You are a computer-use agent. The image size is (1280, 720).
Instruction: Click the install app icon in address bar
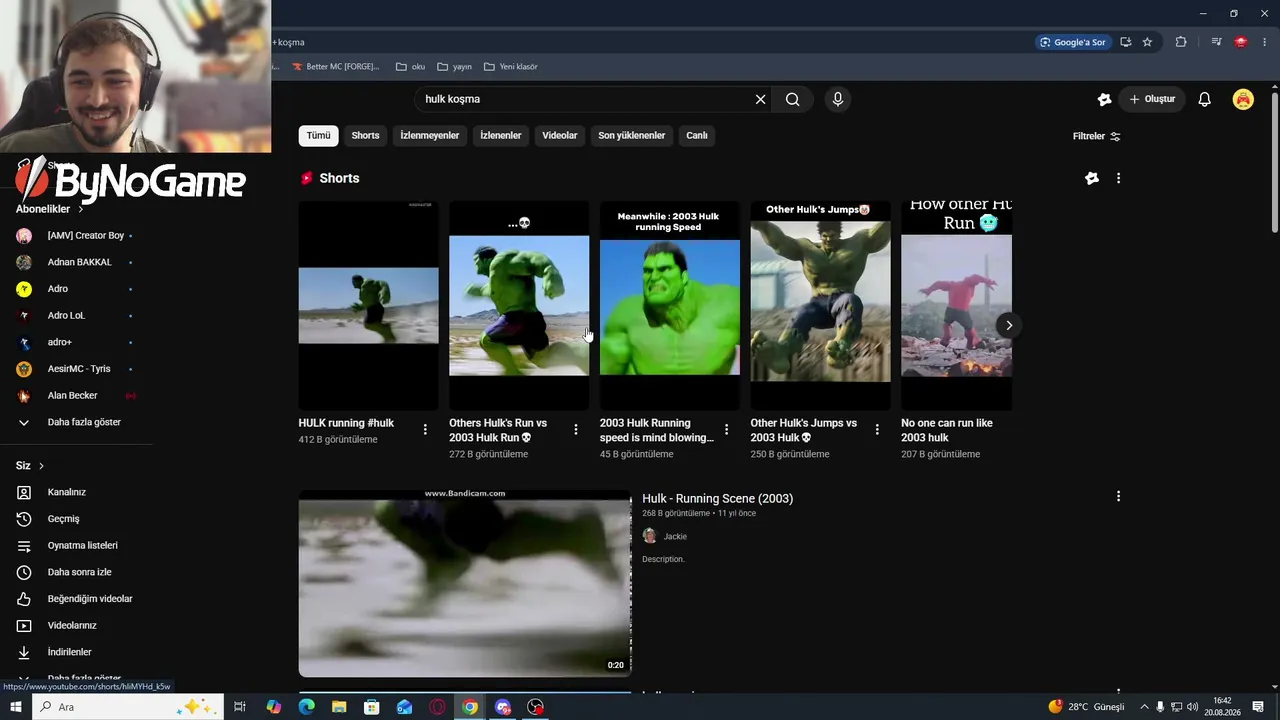click(x=1125, y=42)
